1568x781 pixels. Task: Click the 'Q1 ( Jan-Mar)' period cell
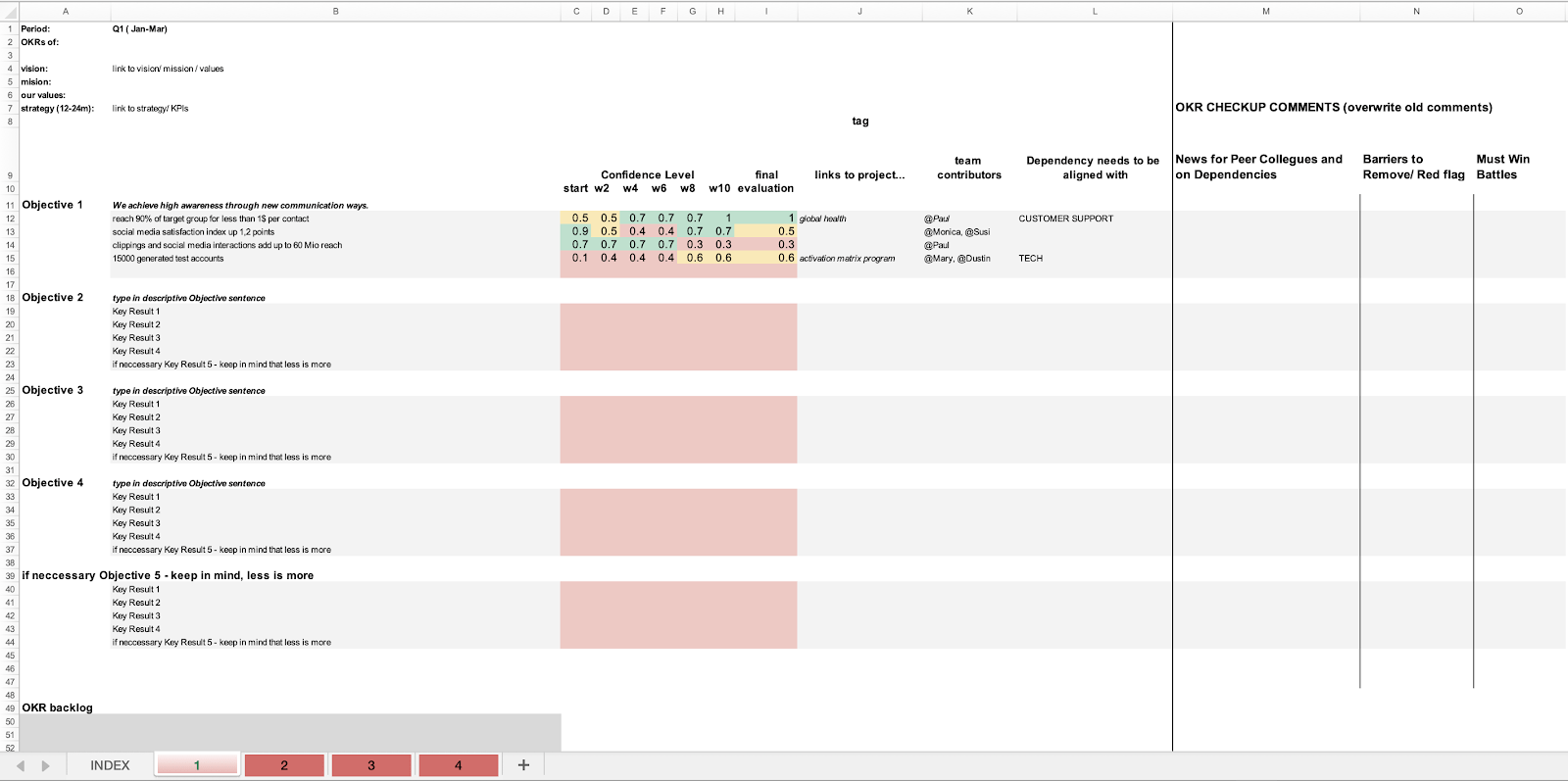(x=139, y=29)
